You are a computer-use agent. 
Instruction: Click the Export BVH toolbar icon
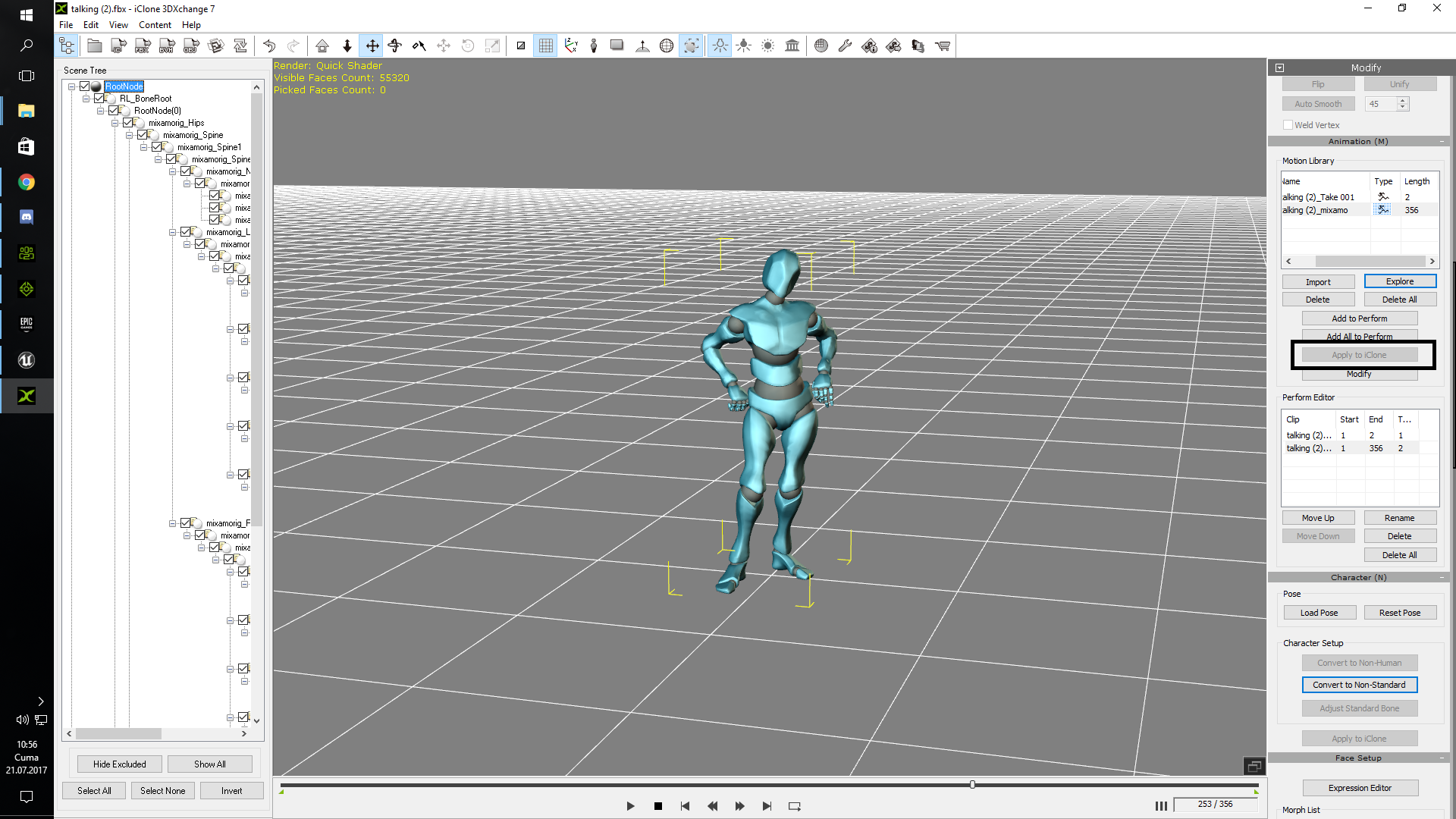click(167, 46)
